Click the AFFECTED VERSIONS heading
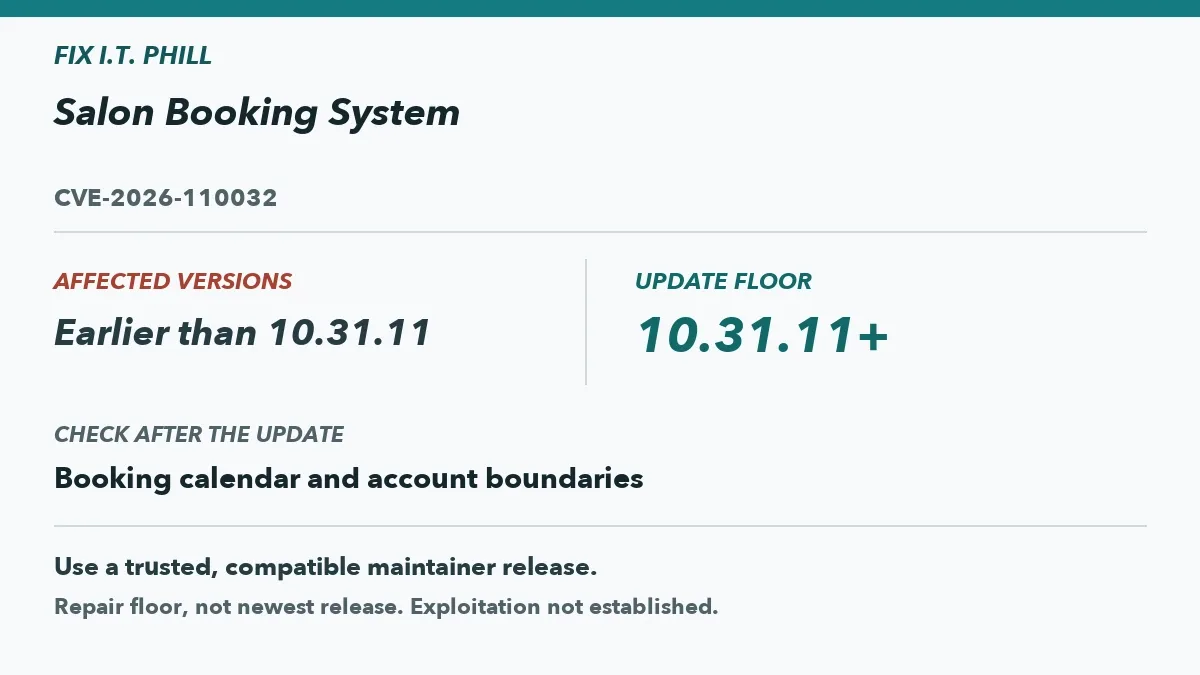 (173, 281)
